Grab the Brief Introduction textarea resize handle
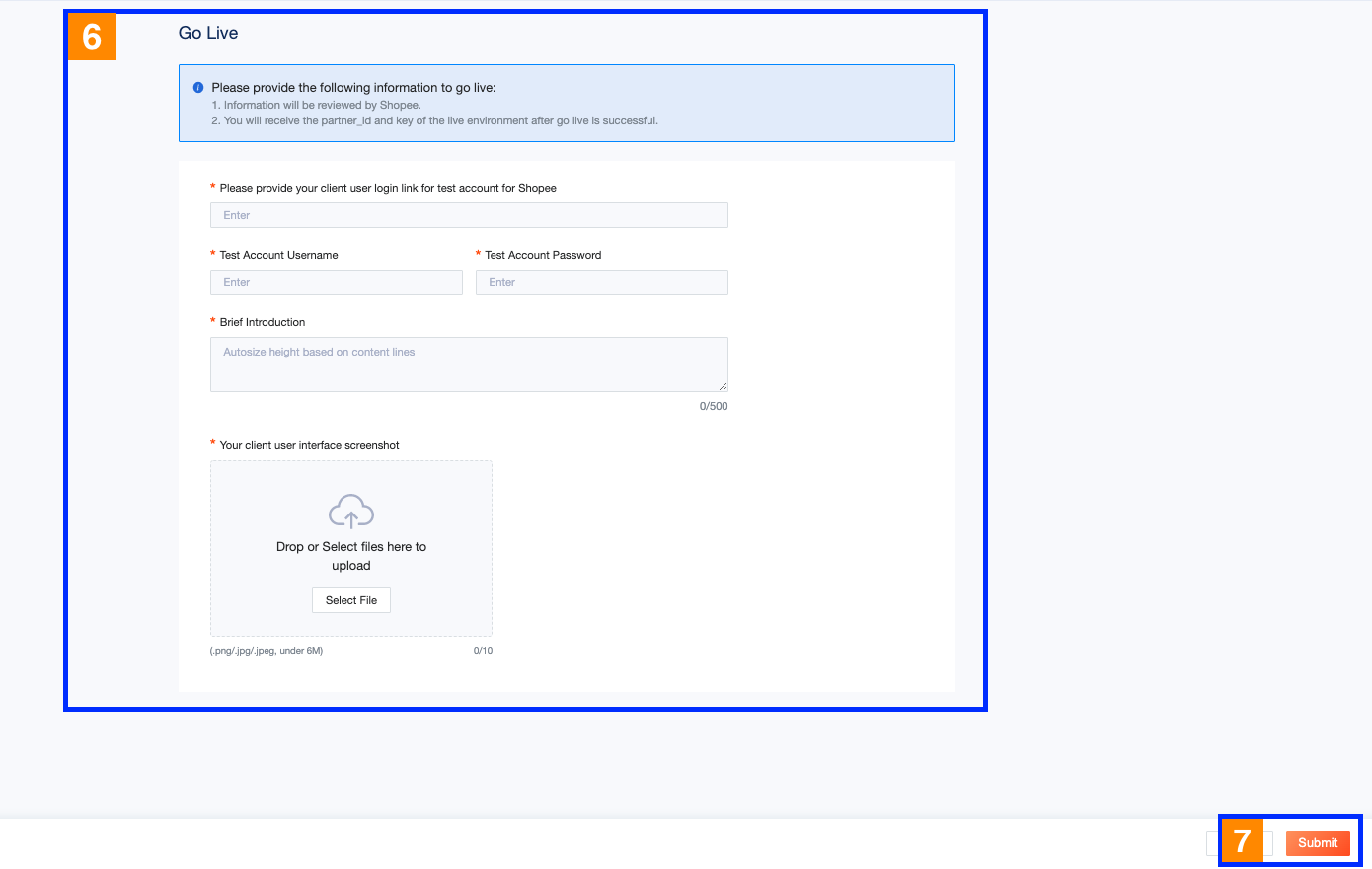This screenshot has height=869, width=1372. pyautogui.click(x=723, y=386)
